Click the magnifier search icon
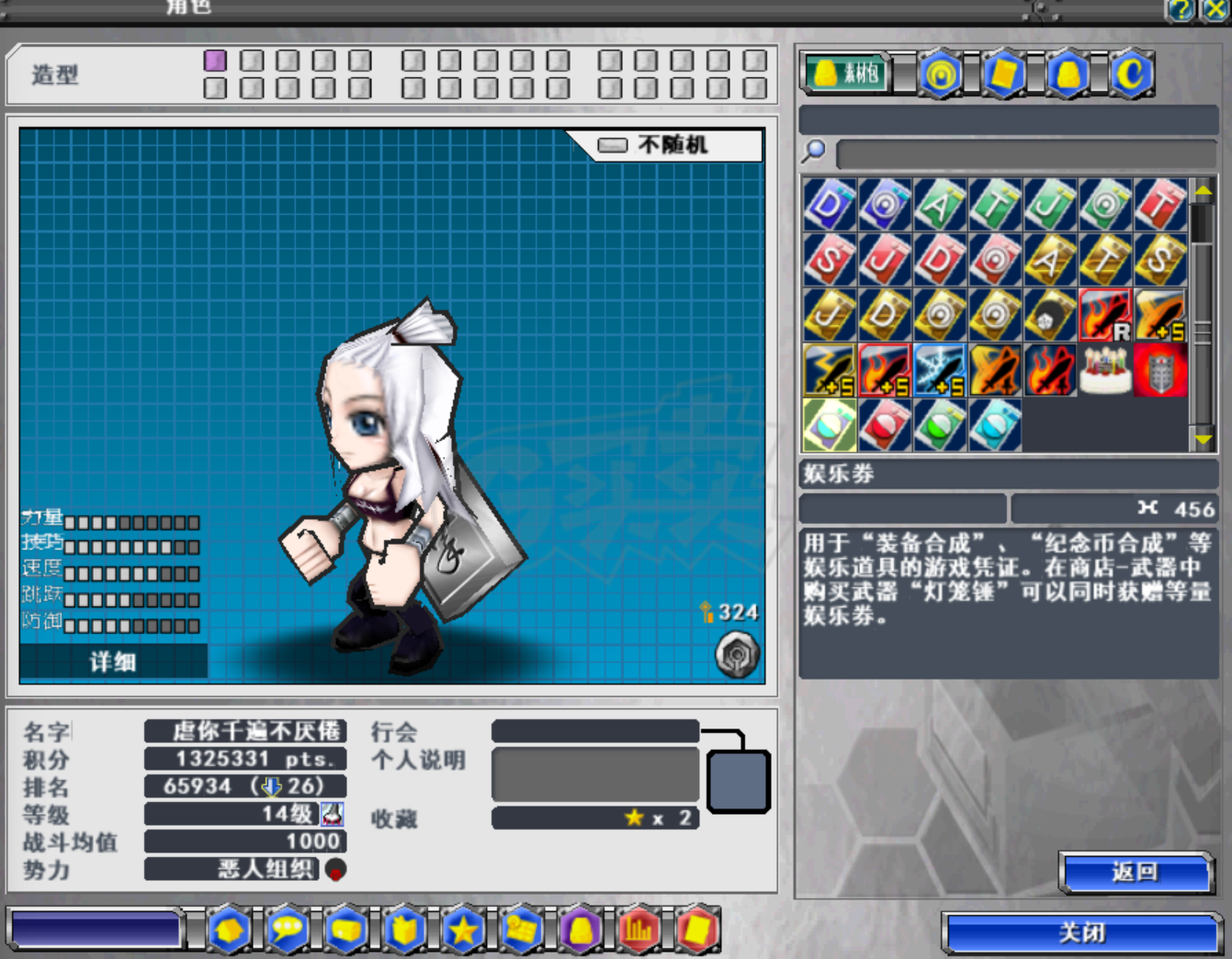 point(814,151)
